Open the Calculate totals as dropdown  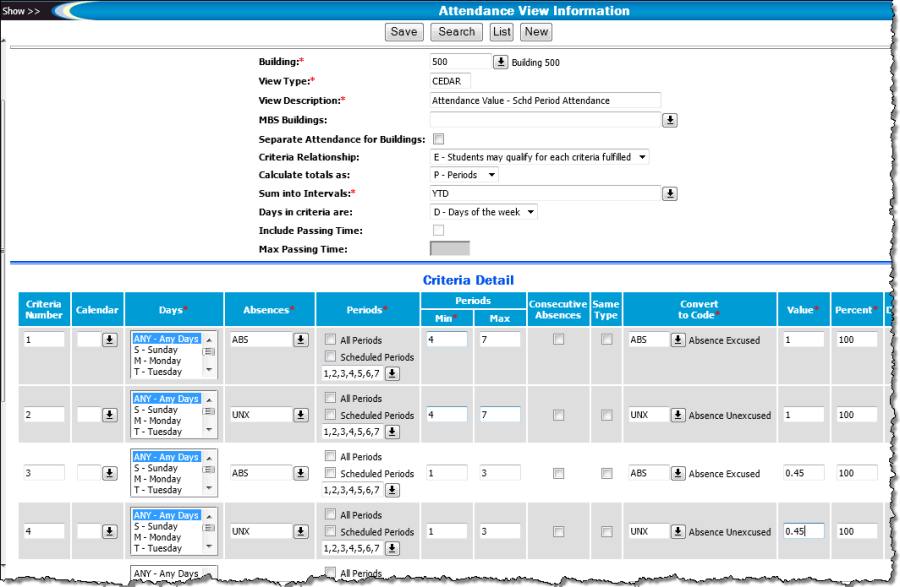464,175
